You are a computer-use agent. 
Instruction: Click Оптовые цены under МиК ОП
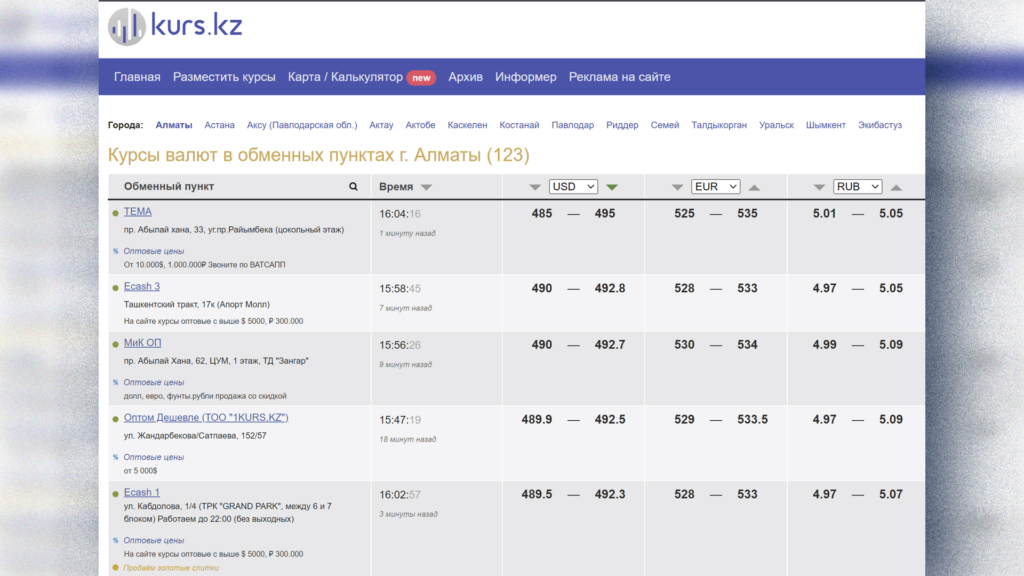[154, 382]
